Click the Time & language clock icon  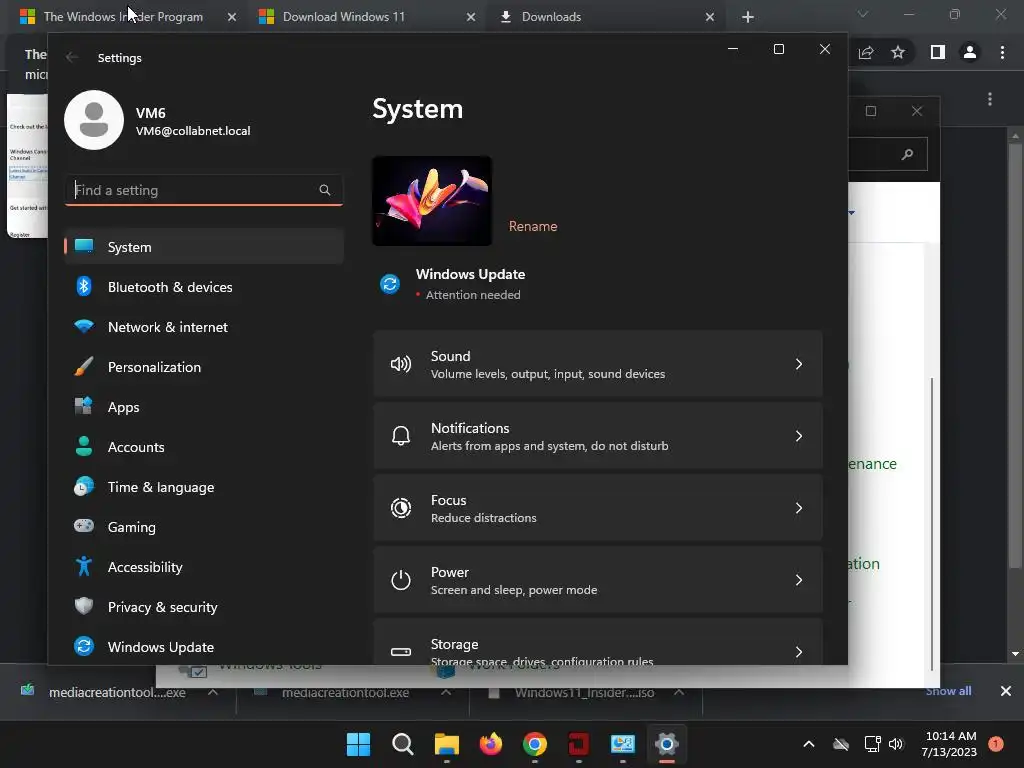(x=84, y=487)
